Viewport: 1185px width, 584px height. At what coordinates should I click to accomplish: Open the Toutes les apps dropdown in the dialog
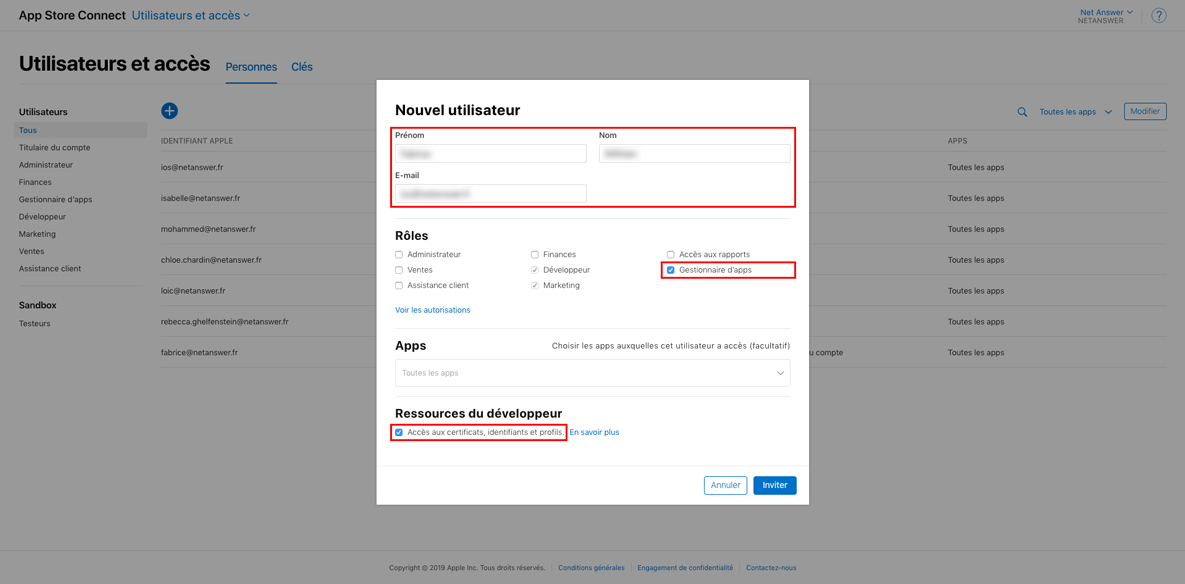[592, 373]
